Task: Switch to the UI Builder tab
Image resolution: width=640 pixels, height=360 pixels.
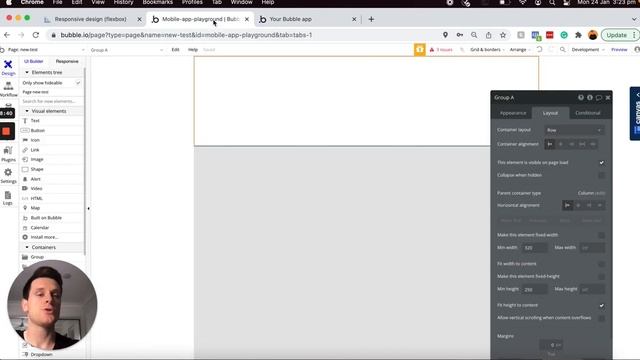Action: (x=34, y=61)
